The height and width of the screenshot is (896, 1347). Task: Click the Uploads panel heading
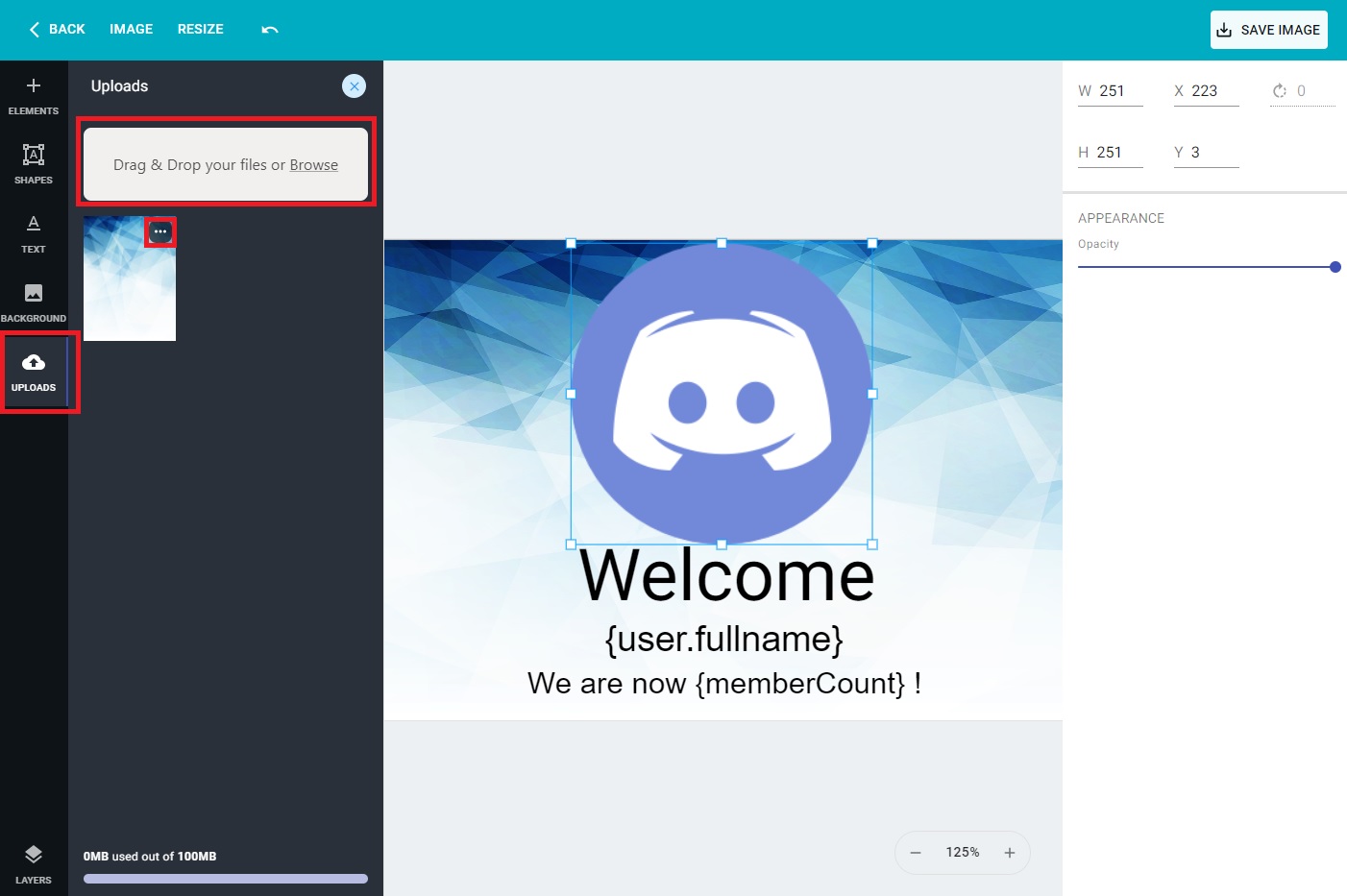[120, 86]
